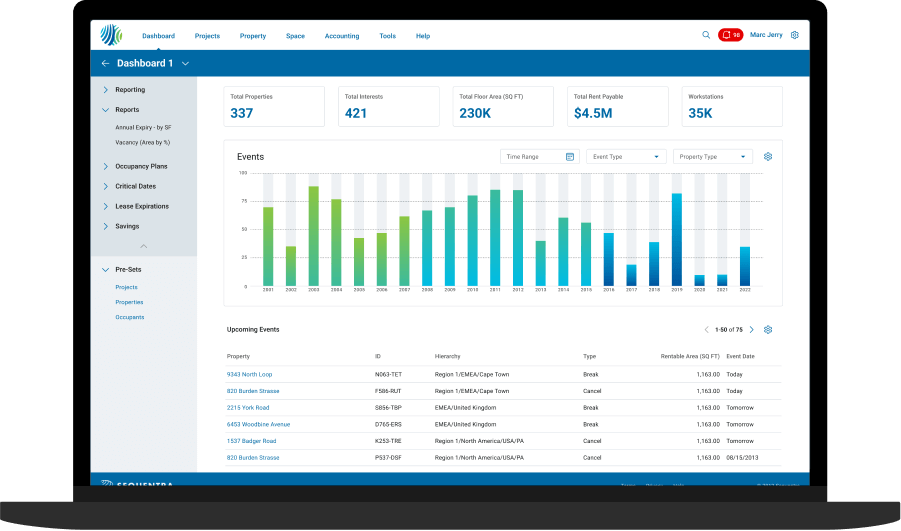Screen dimensions: 901x531
Task: Open 1537 Badger Road property link
Action: pos(252,441)
